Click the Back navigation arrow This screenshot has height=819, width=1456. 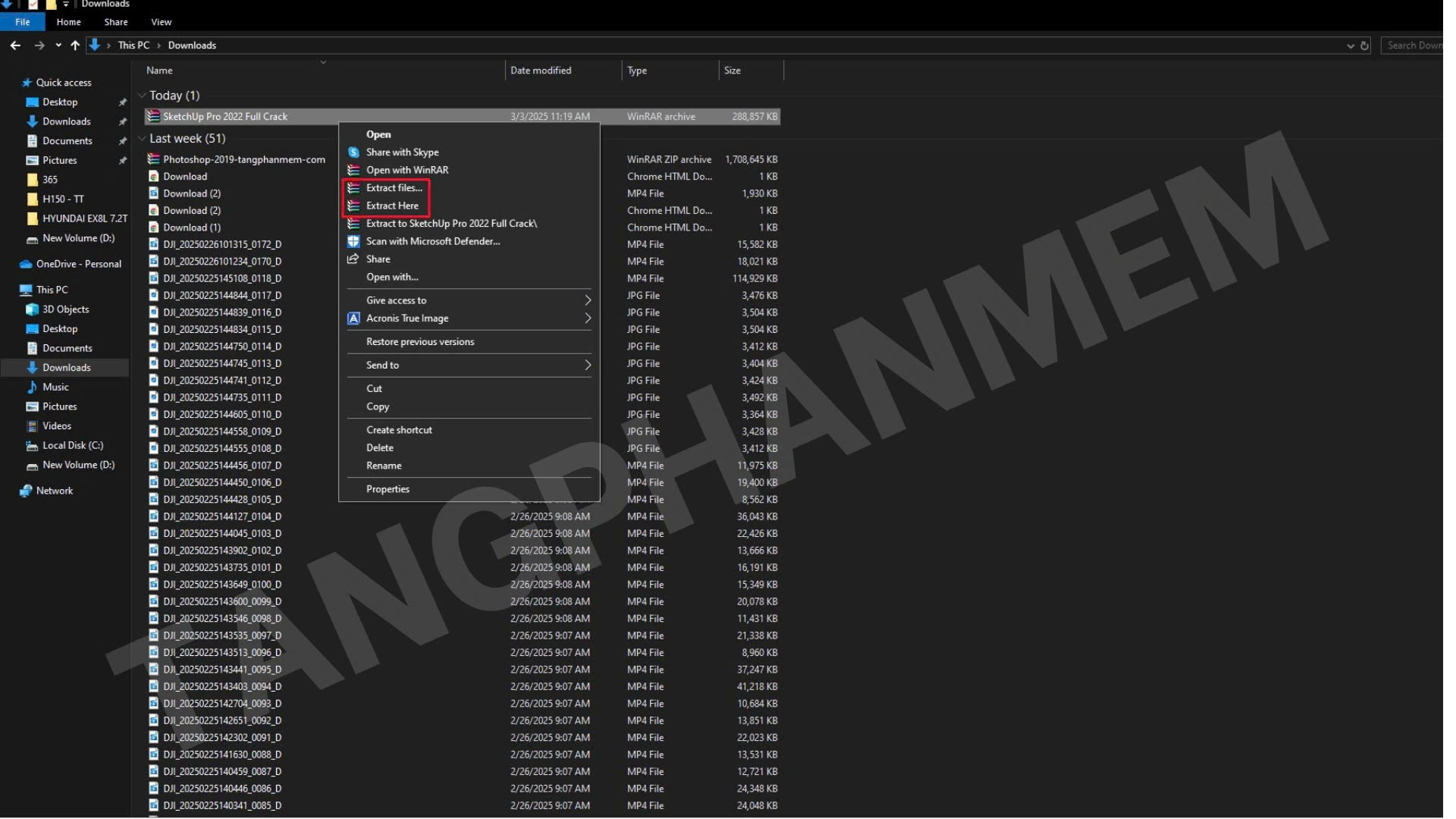tap(15, 45)
